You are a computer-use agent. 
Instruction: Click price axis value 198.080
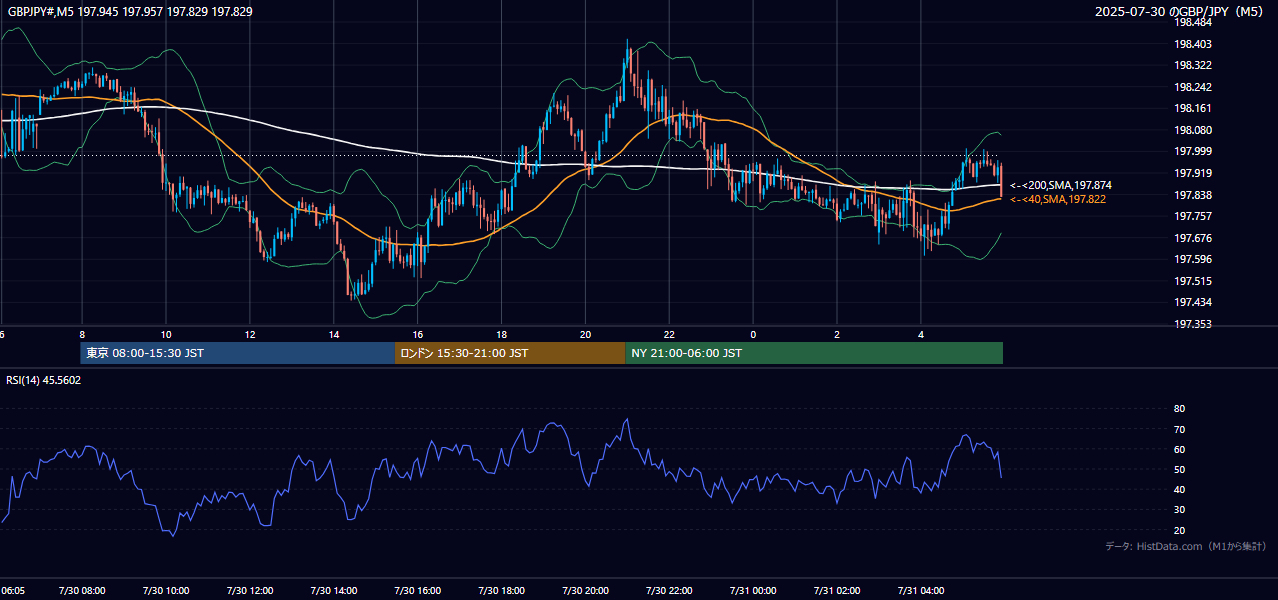1192,130
